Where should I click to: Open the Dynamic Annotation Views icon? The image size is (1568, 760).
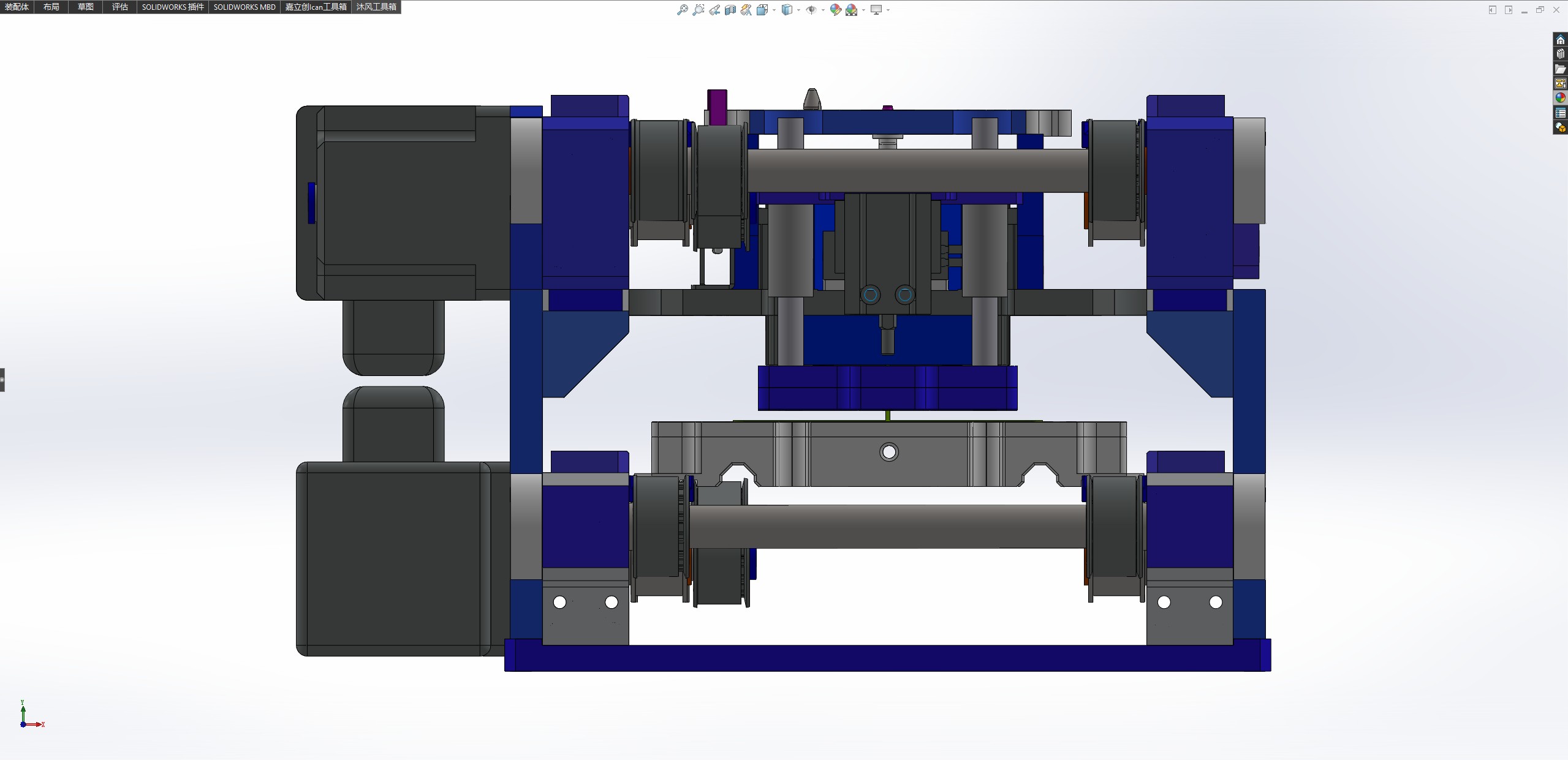(x=746, y=10)
